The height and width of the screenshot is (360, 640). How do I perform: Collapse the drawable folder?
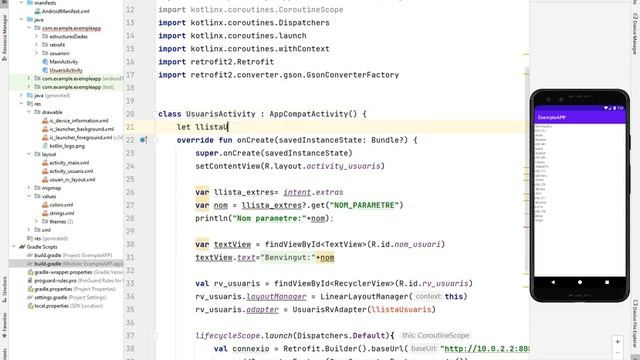[x=29, y=112]
